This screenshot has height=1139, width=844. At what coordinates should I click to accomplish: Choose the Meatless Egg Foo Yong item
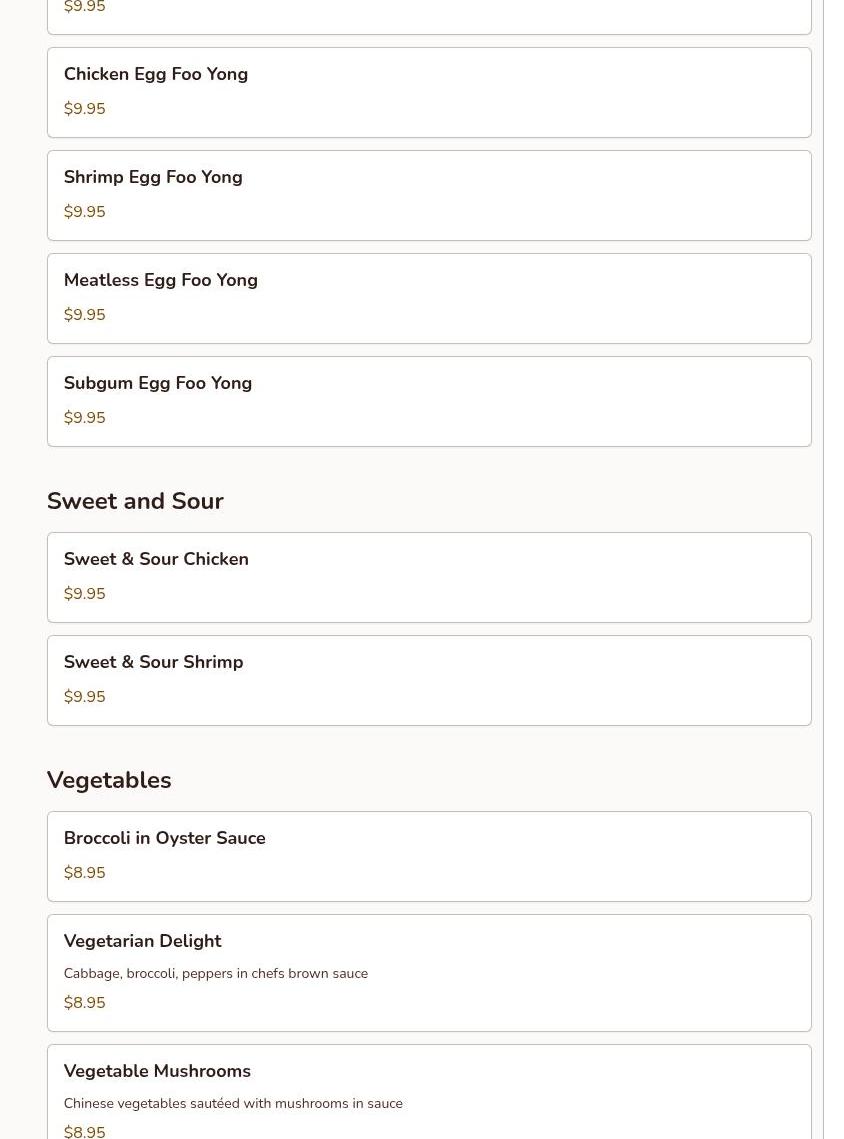tap(161, 280)
